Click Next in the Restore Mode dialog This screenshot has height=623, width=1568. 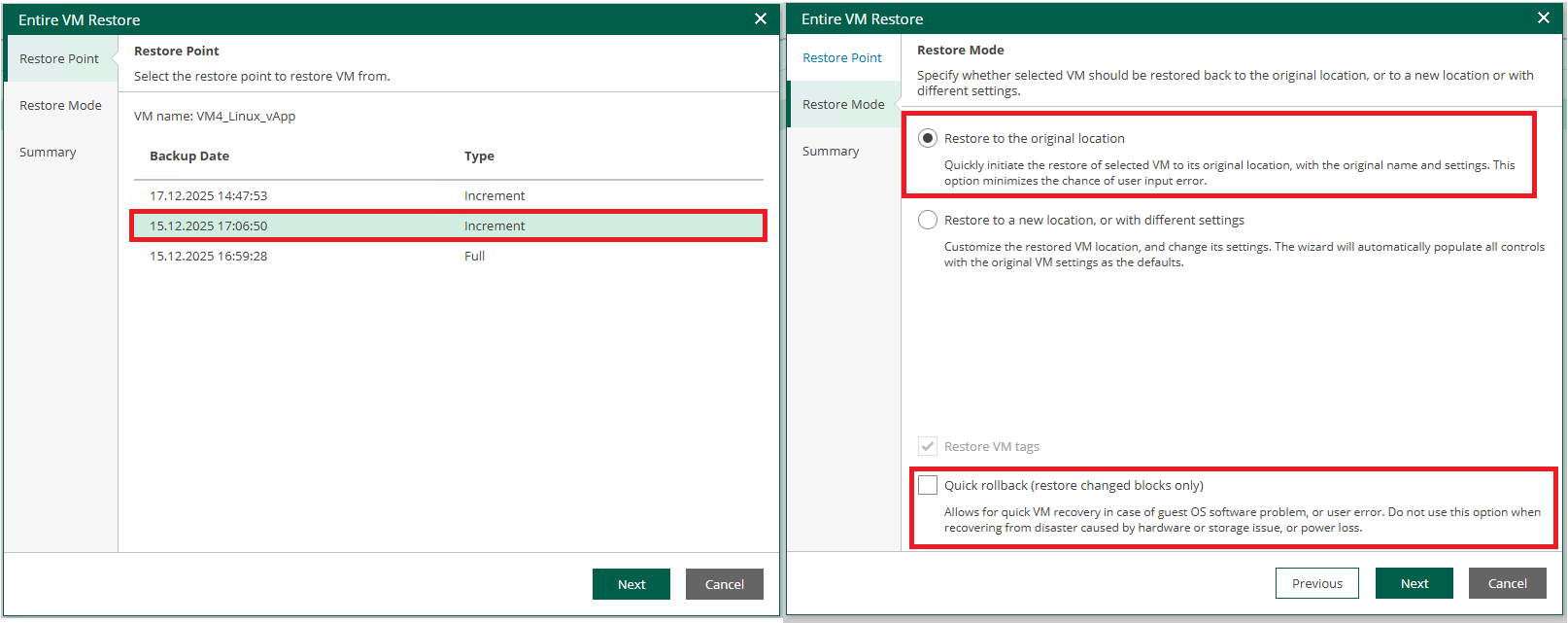click(x=1415, y=583)
